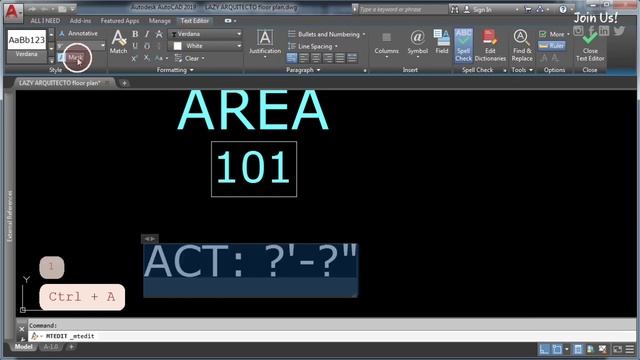Click the Bullets and Numbering icon
The width and height of the screenshot is (640, 360).
(291, 34)
